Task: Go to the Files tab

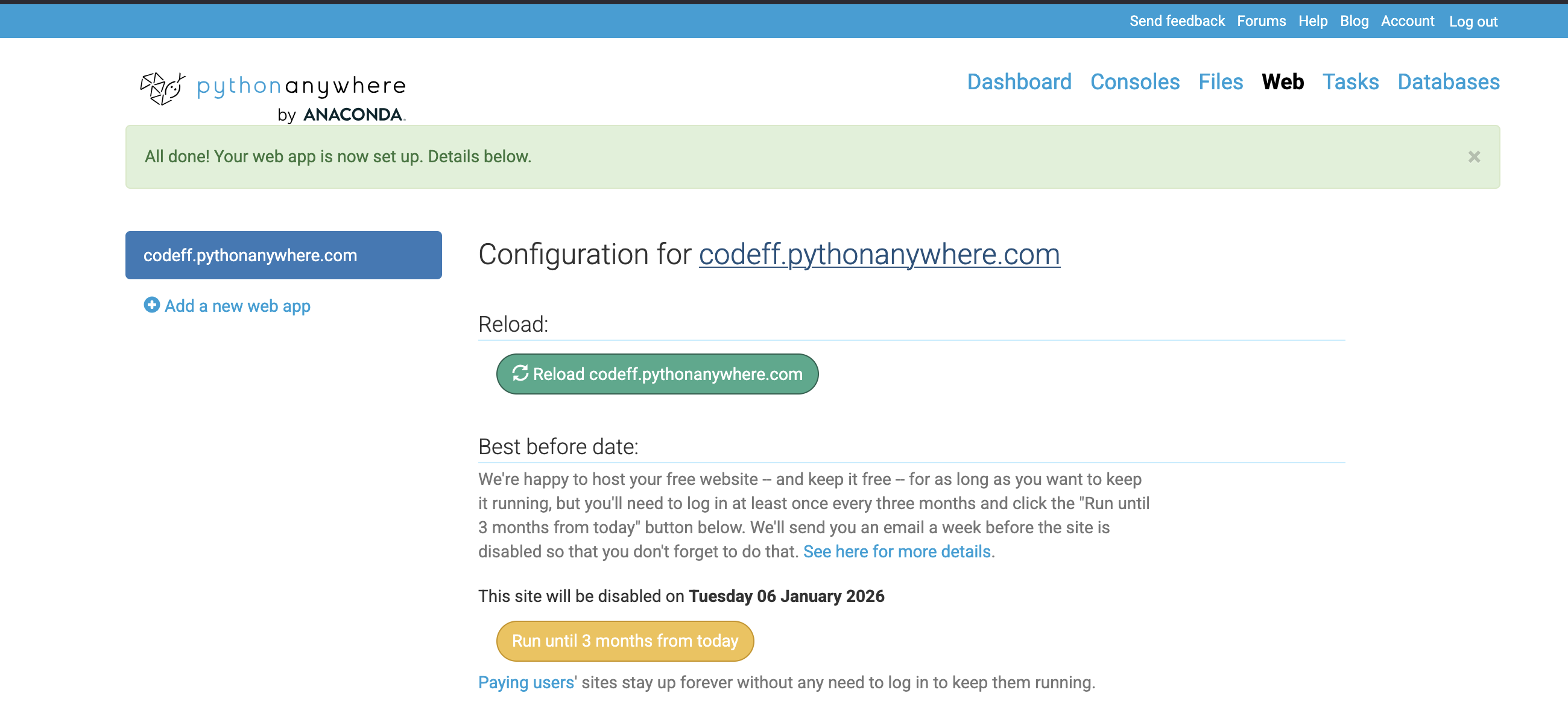Action: 1221,82
